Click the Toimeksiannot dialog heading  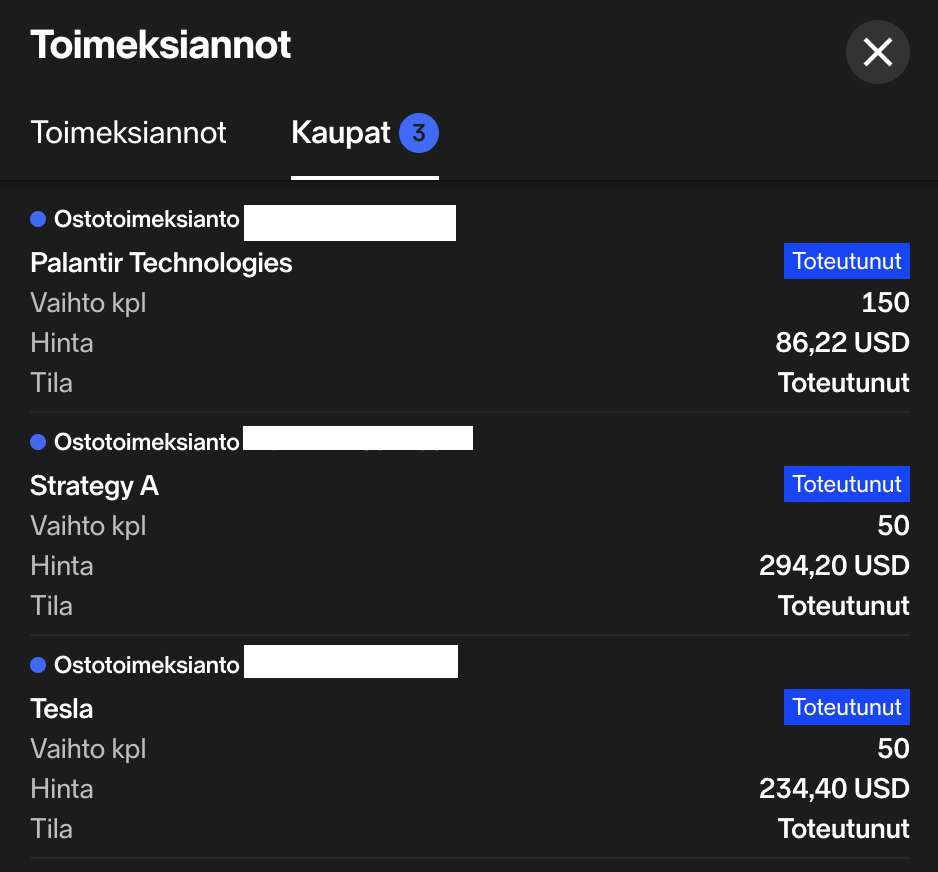pos(160,45)
